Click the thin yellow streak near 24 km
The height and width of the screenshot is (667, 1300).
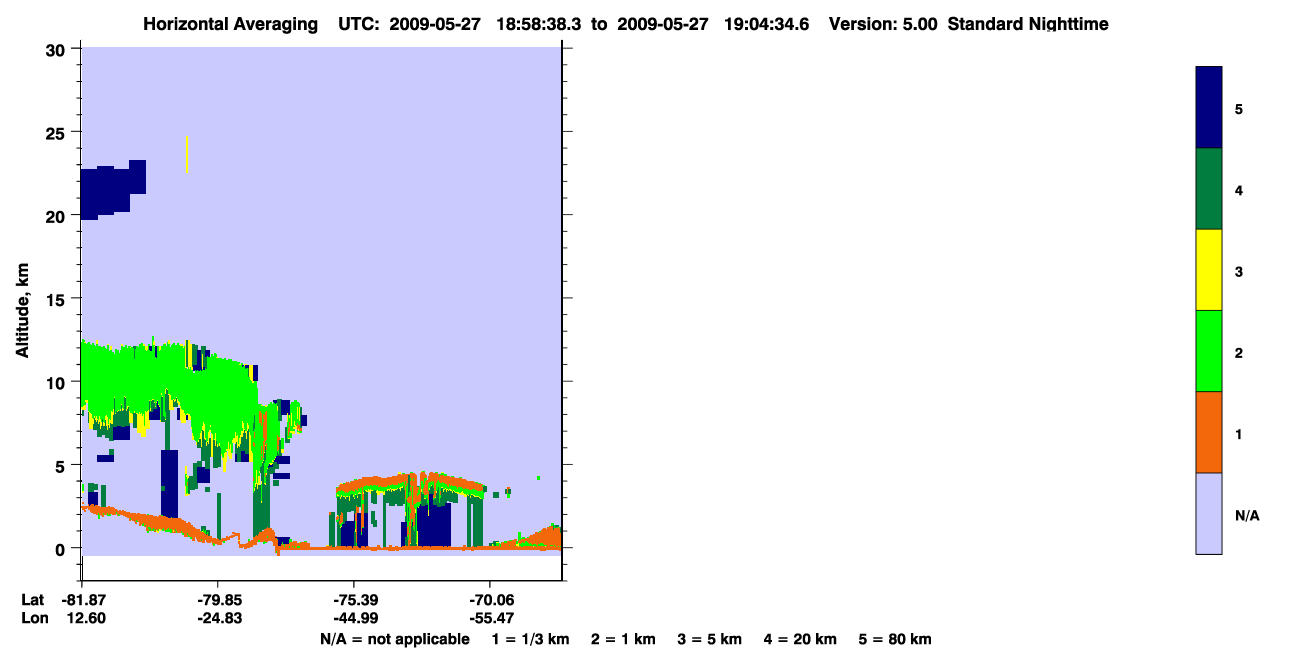tap(186, 154)
